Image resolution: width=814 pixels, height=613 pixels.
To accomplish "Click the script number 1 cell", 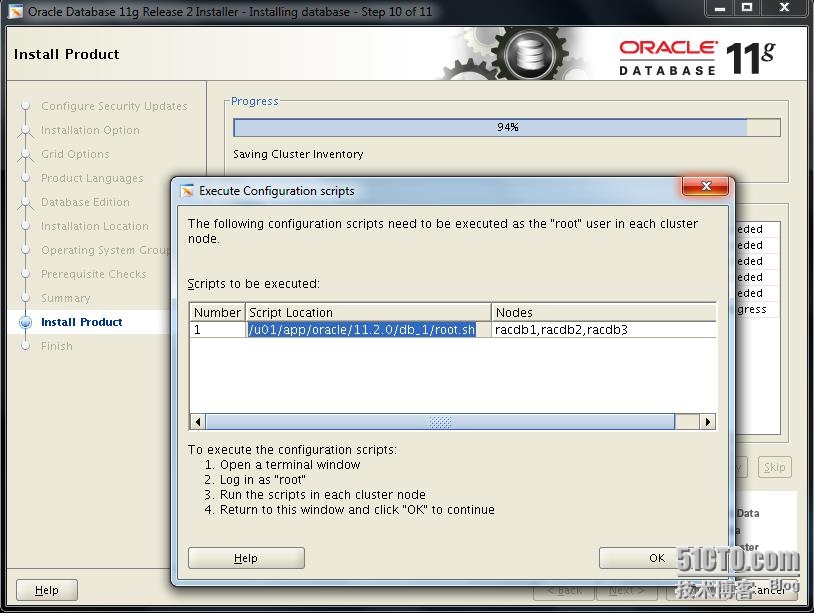I will [x=217, y=330].
